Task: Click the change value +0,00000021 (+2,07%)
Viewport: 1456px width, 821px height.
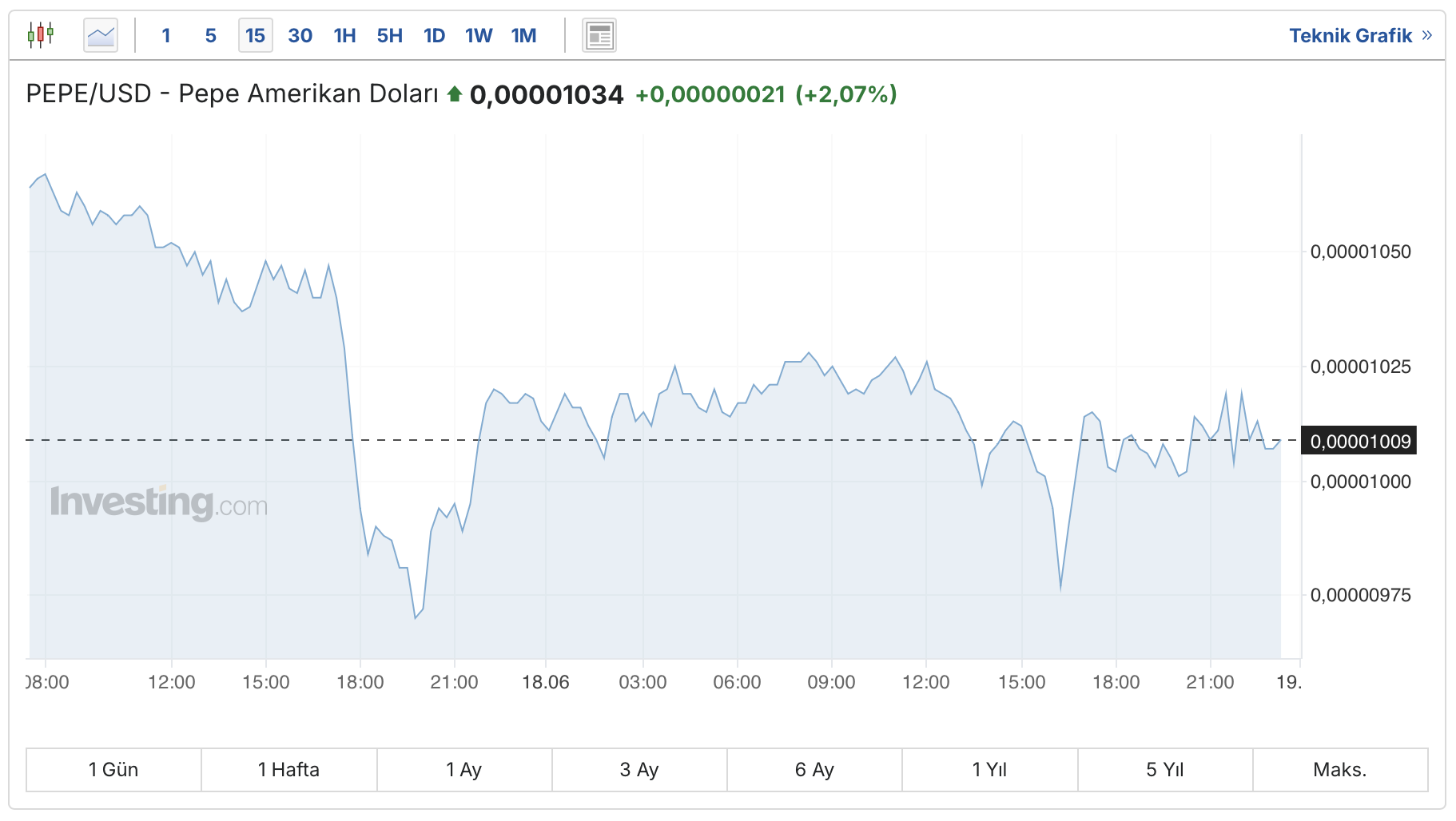Action: click(766, 95)
